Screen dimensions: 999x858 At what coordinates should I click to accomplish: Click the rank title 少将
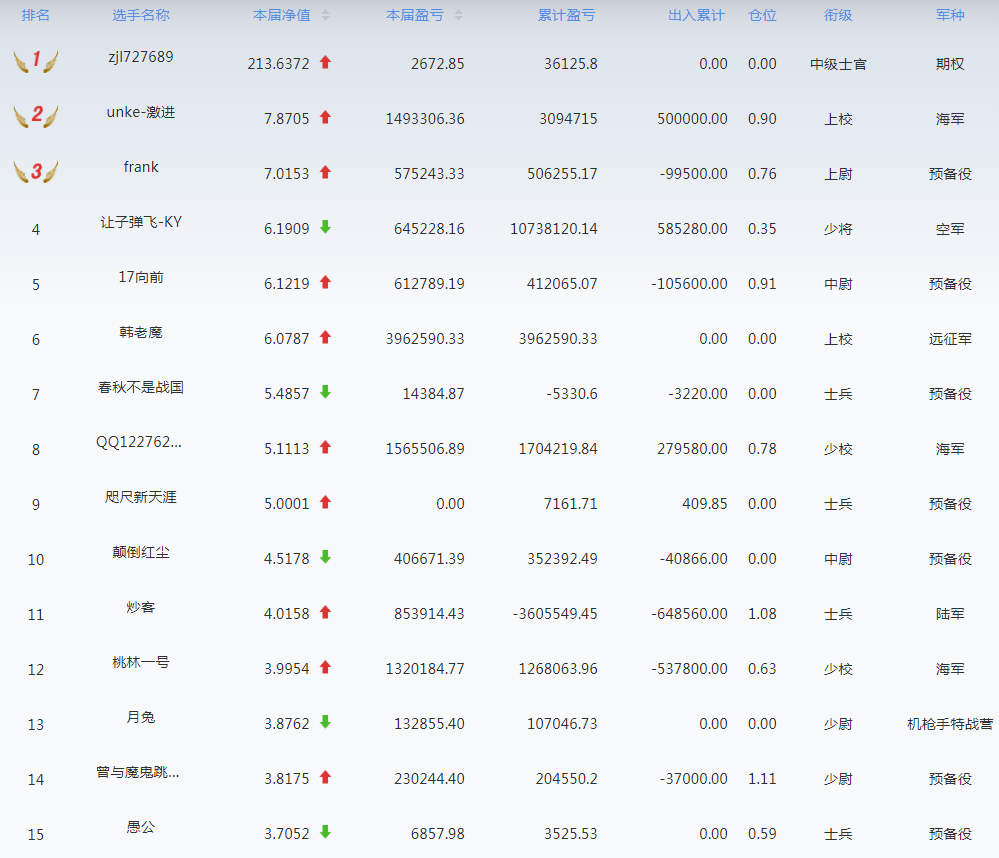[x=838, y=229]
